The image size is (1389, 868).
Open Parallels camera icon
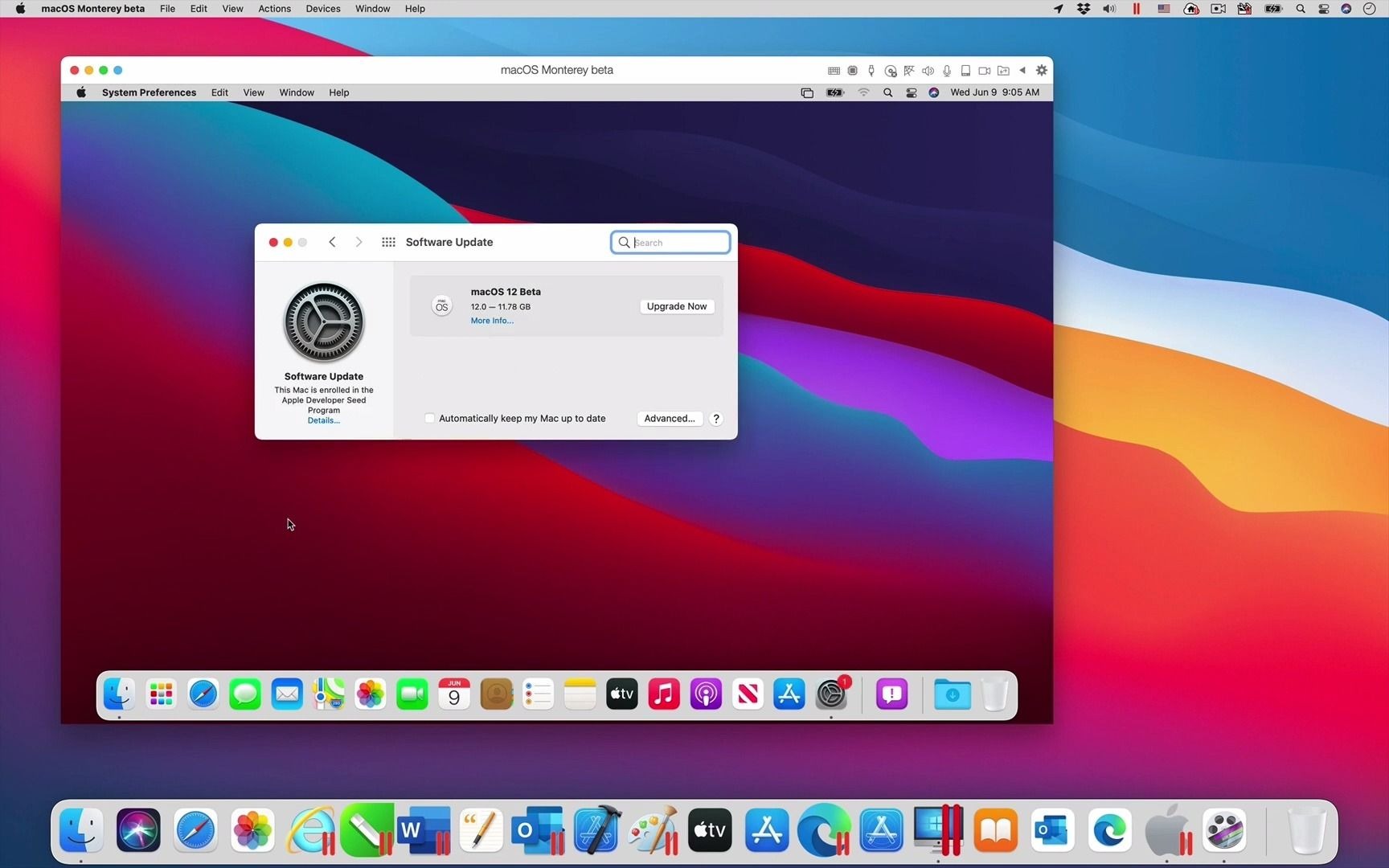click(984, 71)
